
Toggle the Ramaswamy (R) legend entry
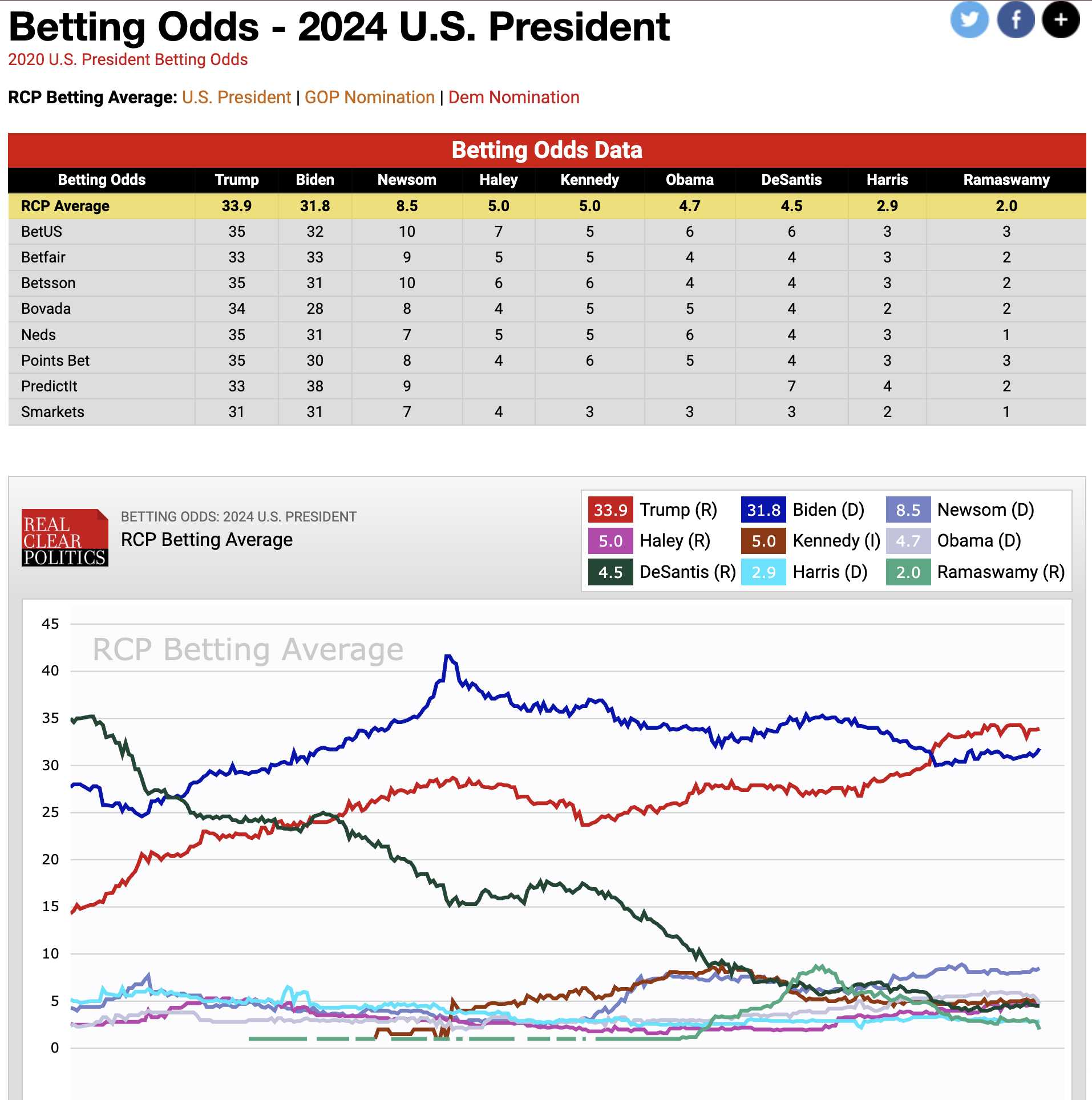976,572
